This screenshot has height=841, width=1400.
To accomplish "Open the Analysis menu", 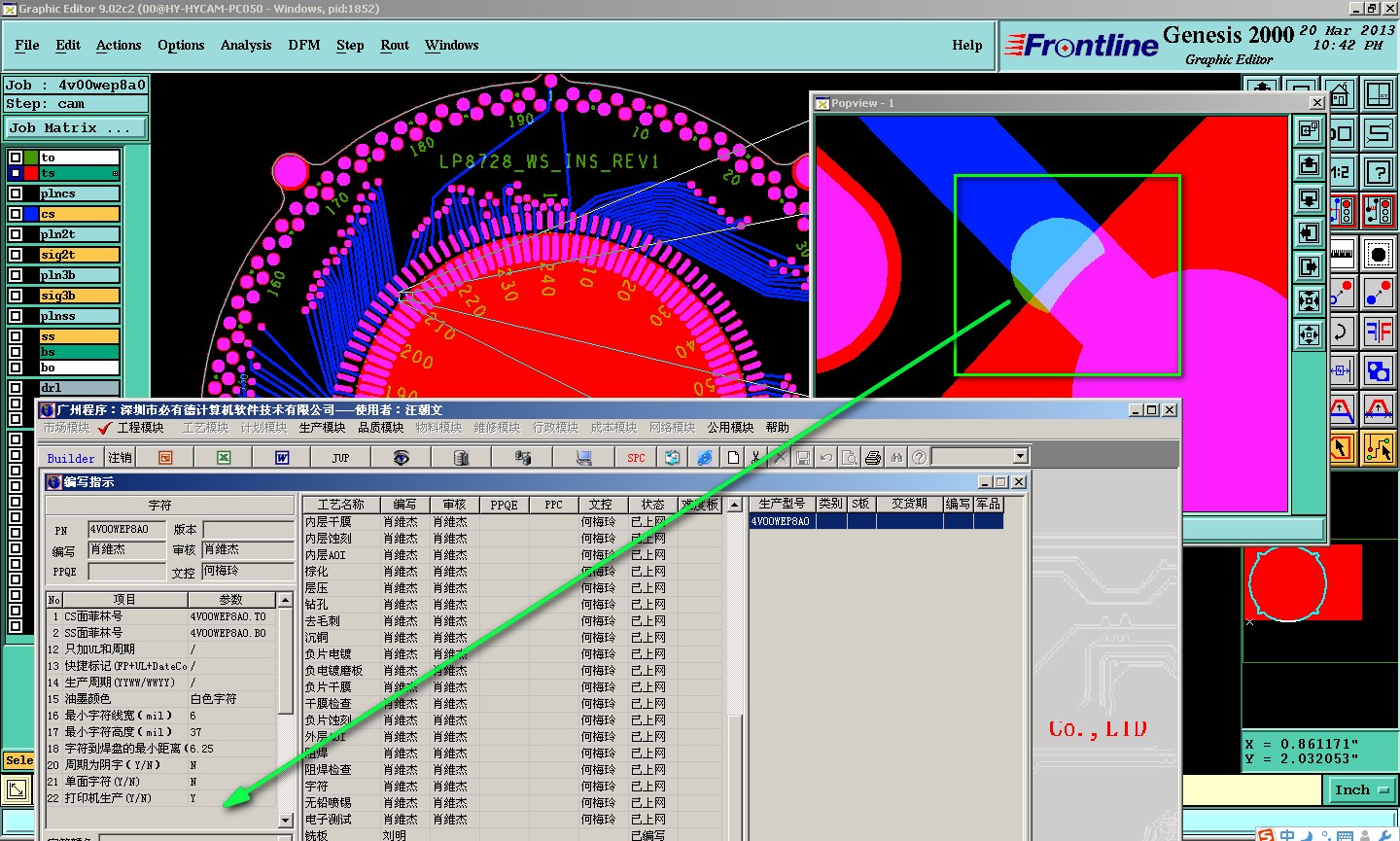I will click(x=246, y=45).
